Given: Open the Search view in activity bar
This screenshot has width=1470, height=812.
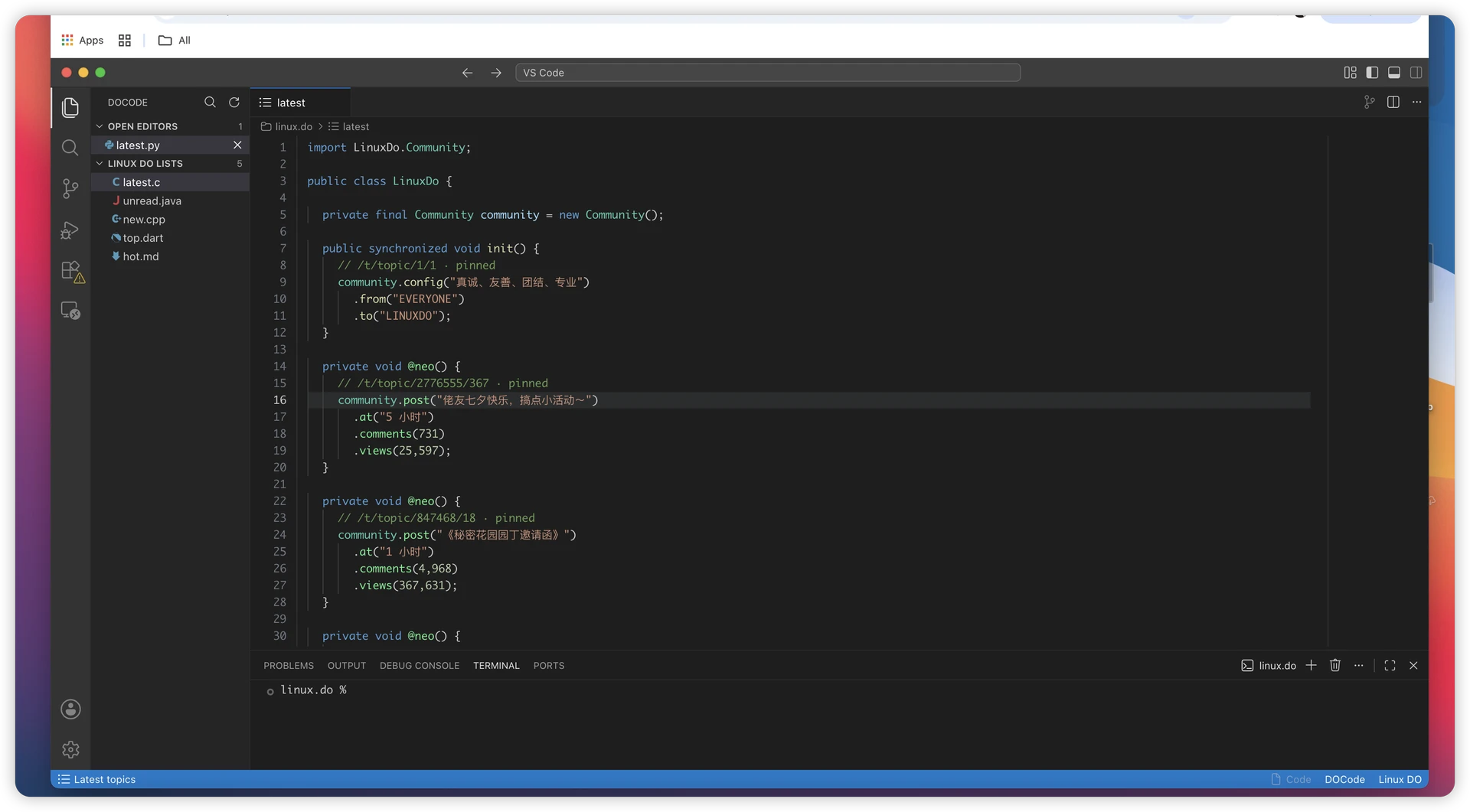Looking at the screenshot, I should click(x=70, y=148).
